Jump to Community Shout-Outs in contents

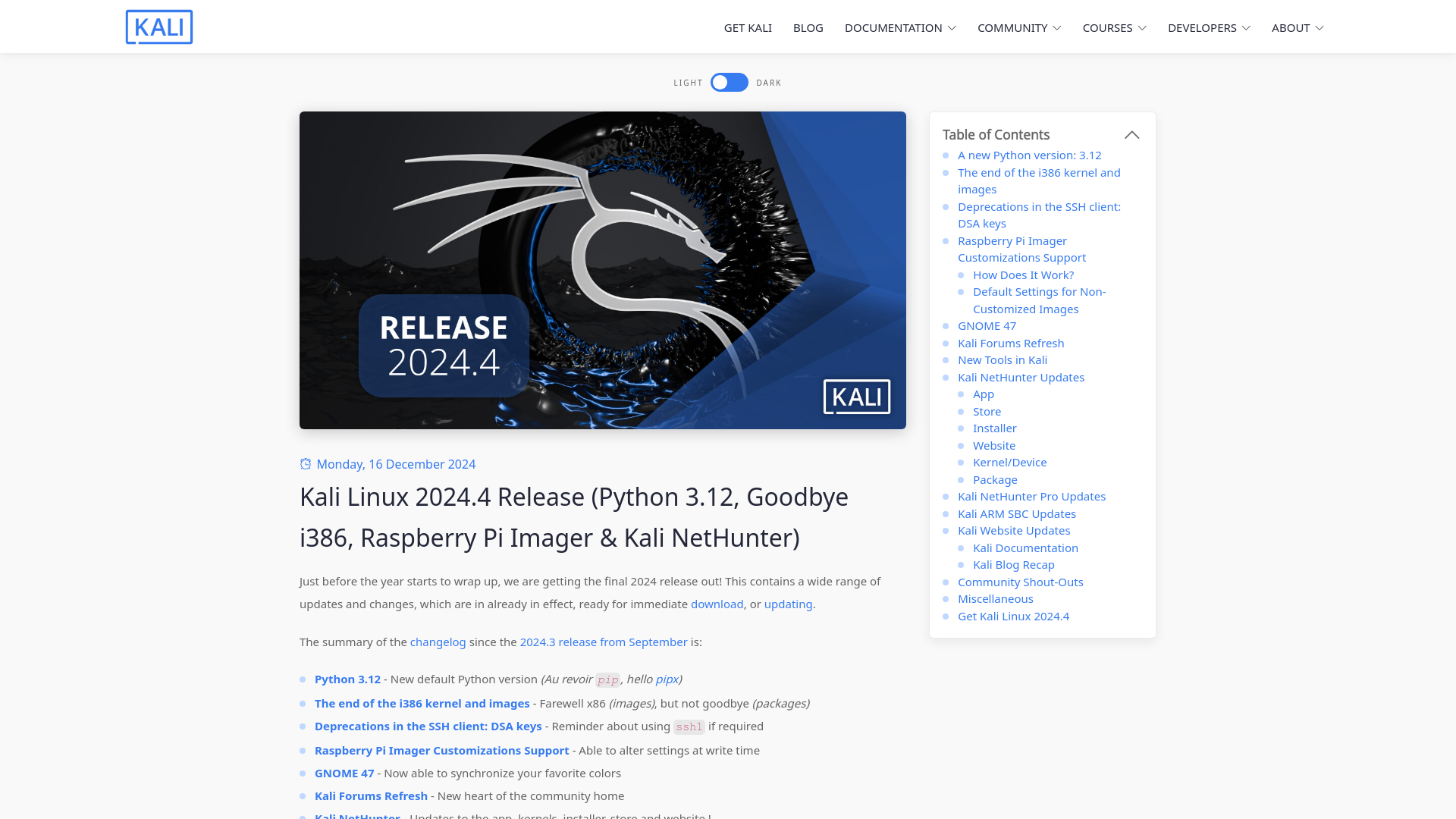(1020, 582)
